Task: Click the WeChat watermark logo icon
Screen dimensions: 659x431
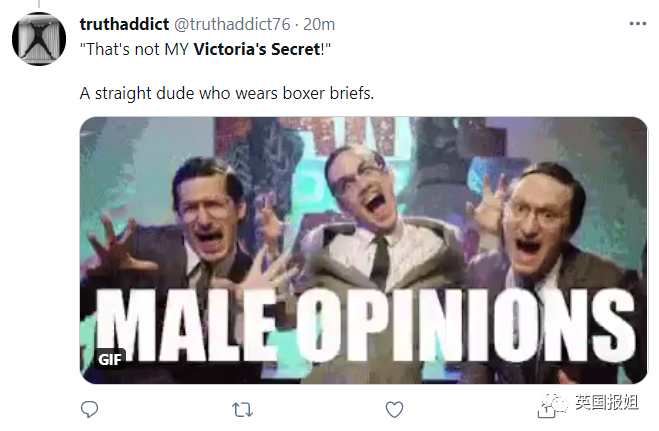Action: pyautogui.click(x=554, y=403)
